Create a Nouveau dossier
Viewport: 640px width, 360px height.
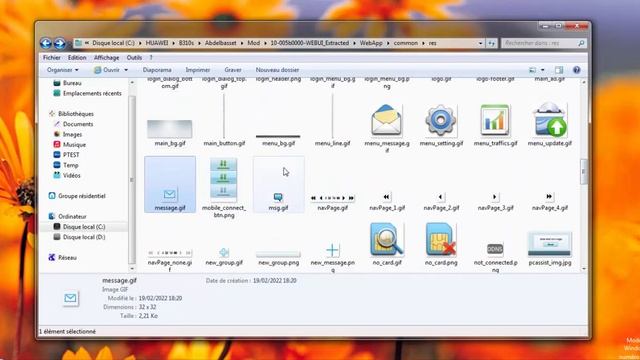tap(277, 70)
